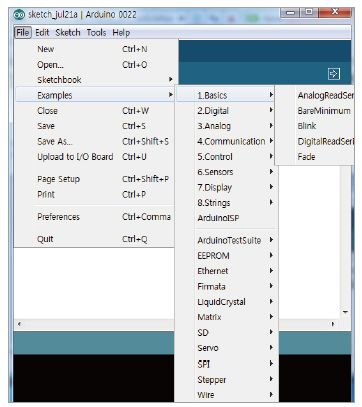Expand the Stepper library examples
The image size is (362, 407).
click(225, 379)
